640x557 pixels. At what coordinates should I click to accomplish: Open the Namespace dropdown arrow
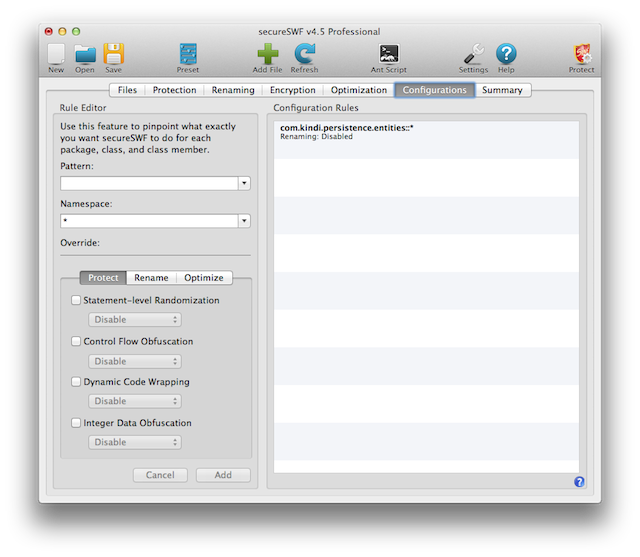[x=244, y=221]
